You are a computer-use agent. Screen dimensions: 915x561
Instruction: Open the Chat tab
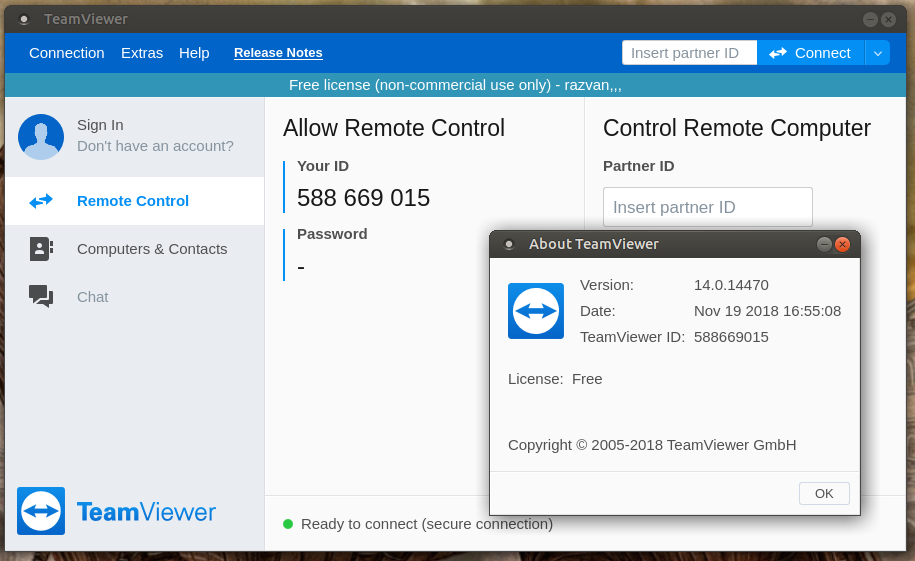tap(135, 297)
